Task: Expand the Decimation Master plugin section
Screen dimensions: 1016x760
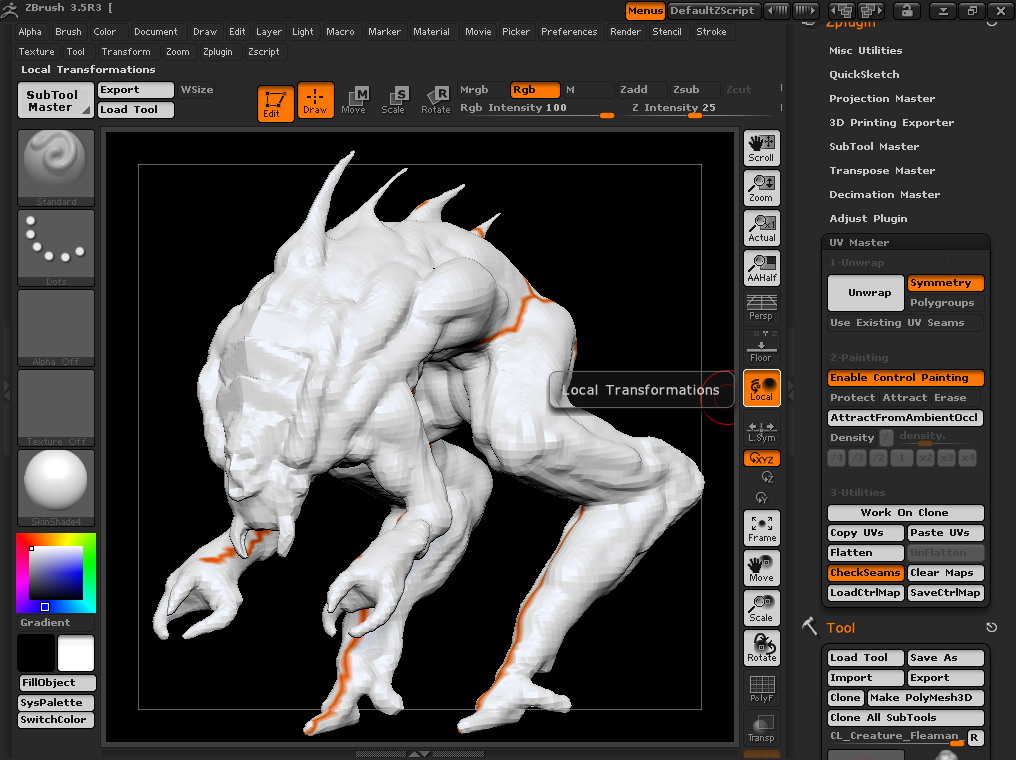Action: click(x=884, y=195)
